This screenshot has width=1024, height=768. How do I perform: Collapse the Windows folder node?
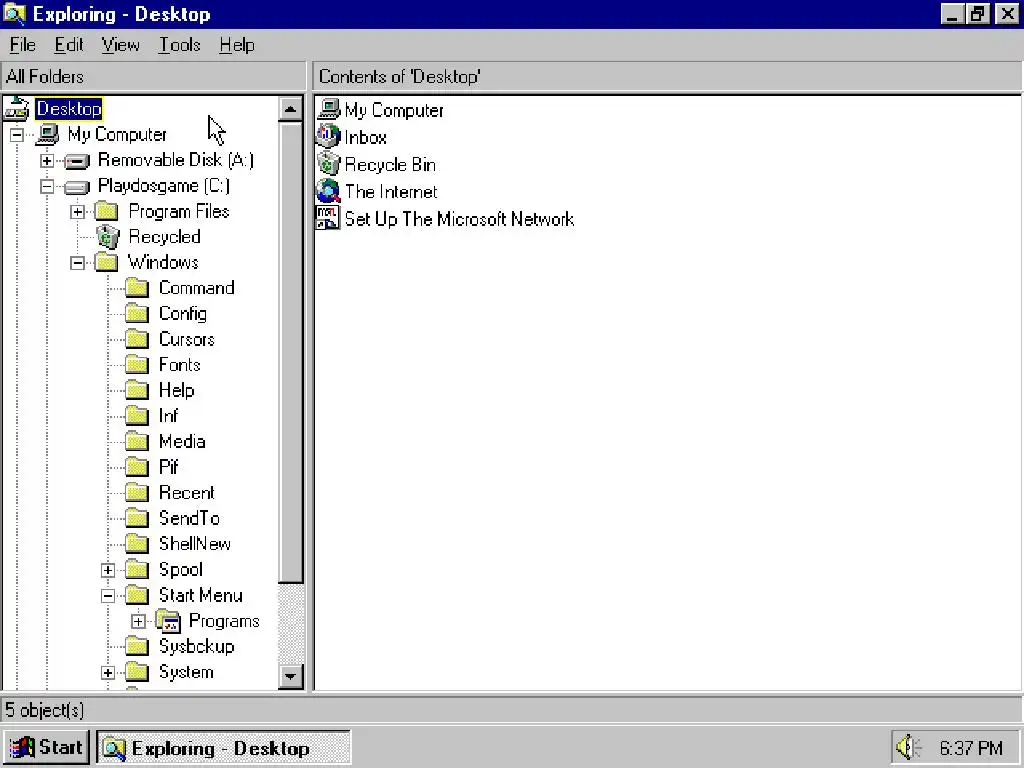[x=78, y=263]
